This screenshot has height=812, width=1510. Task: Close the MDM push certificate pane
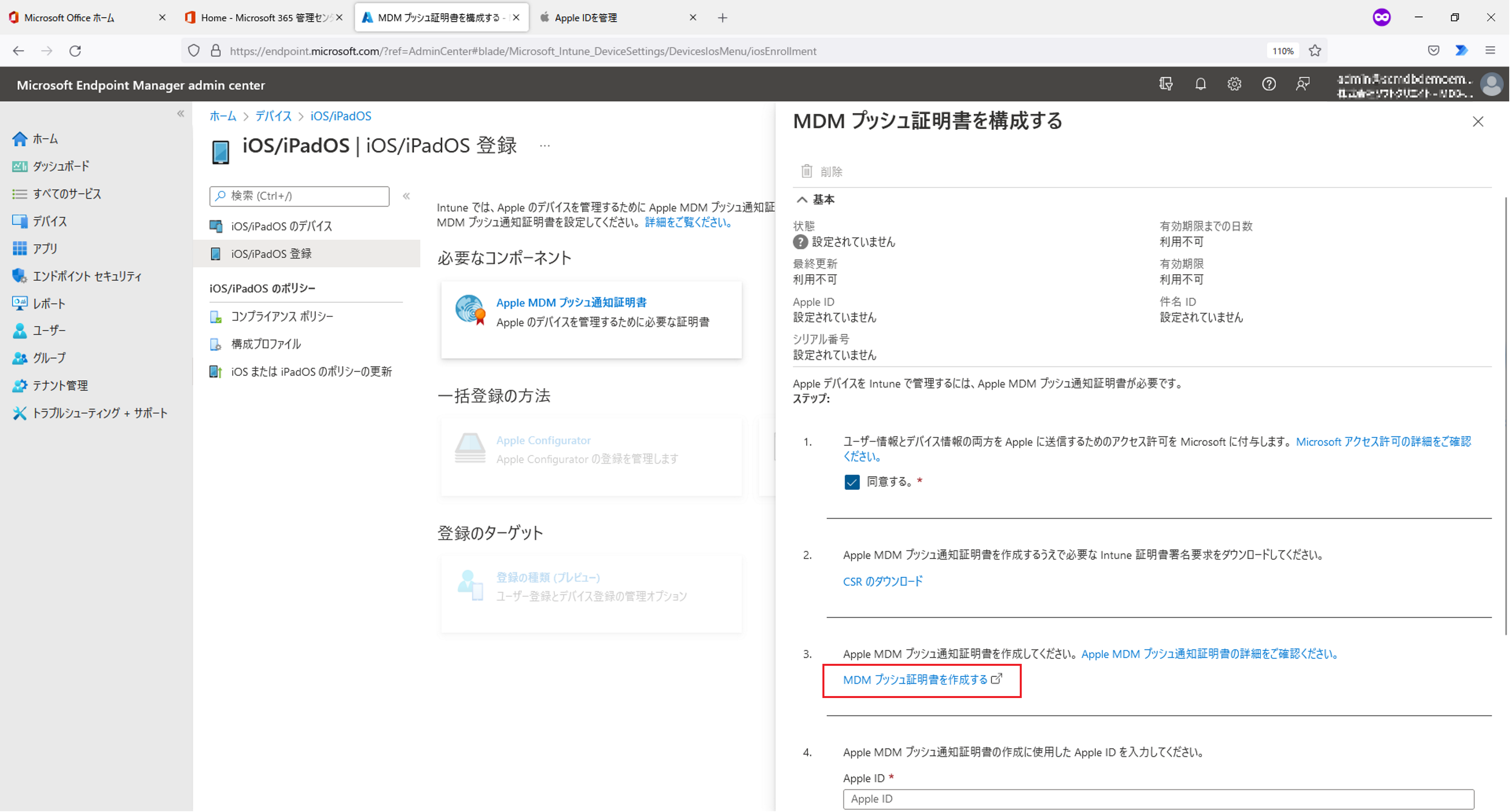[1478, 121]
